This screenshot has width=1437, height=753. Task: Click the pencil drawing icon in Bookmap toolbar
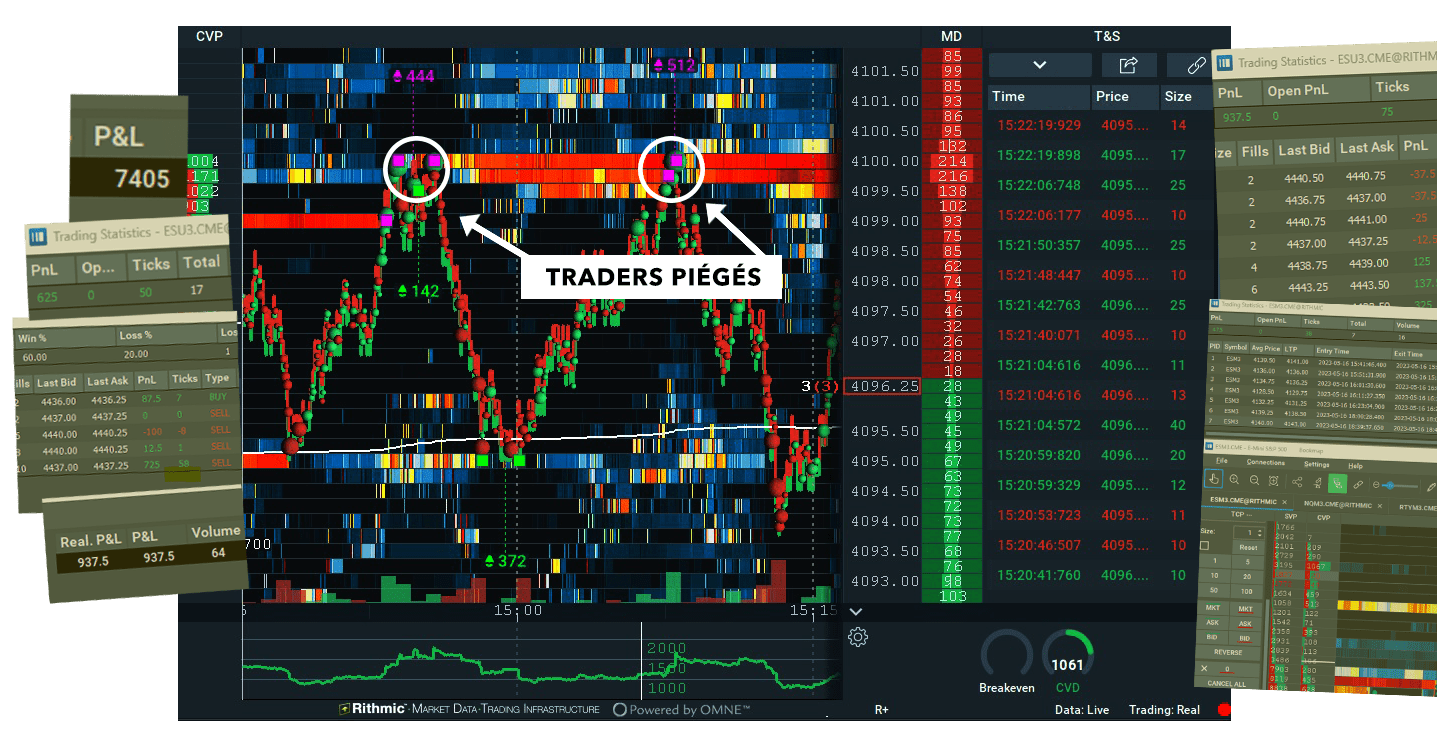1431,487
